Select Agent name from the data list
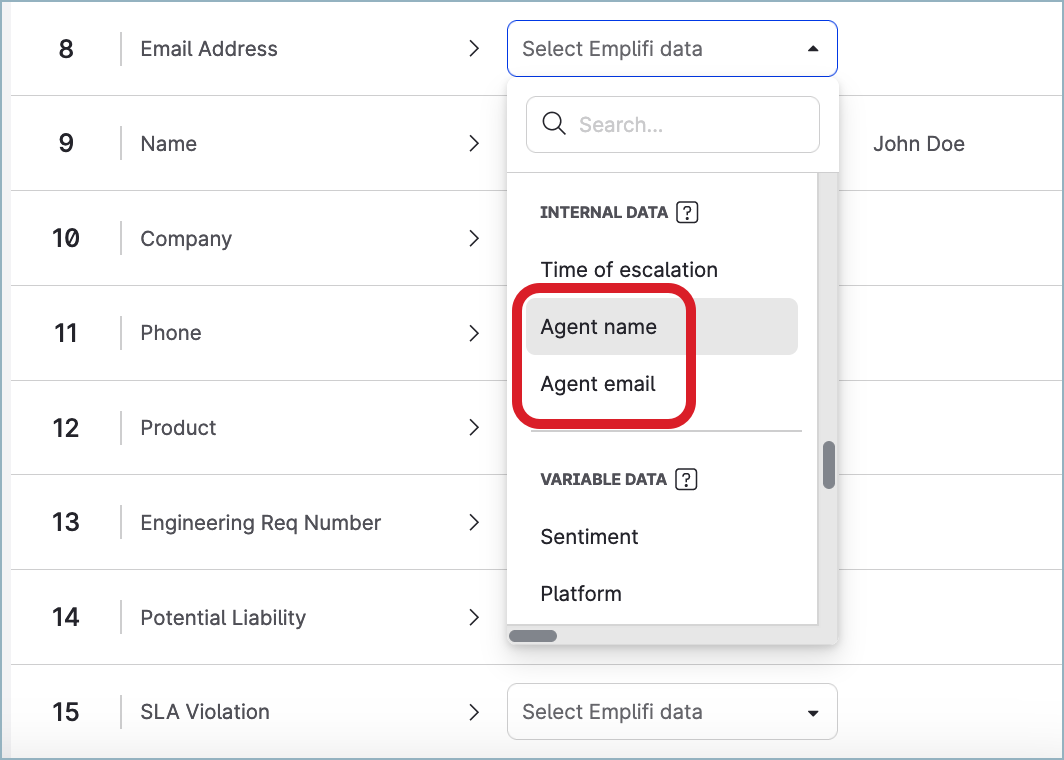Viewport: 1064px width, 760px height. tap(598, 326)
